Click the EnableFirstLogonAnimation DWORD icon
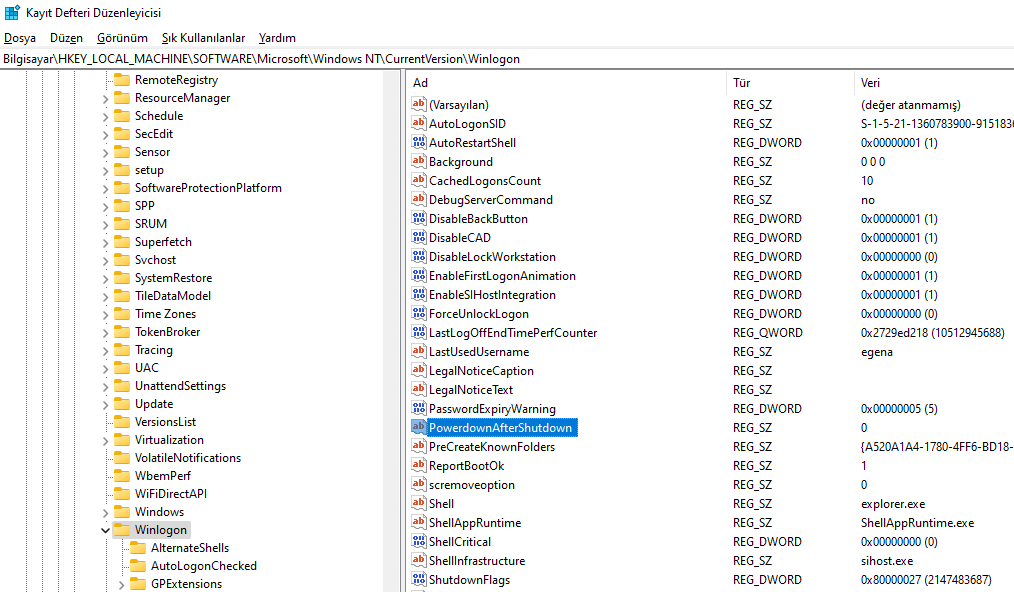This screenshot has height=592, width=1014. tap(418, 275)
